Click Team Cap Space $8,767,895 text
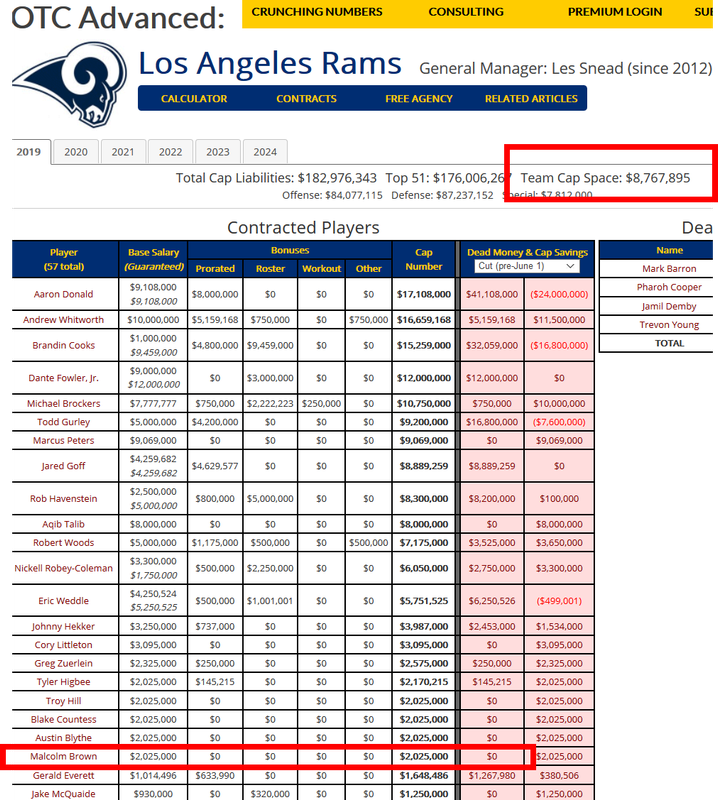 (605, 178)
